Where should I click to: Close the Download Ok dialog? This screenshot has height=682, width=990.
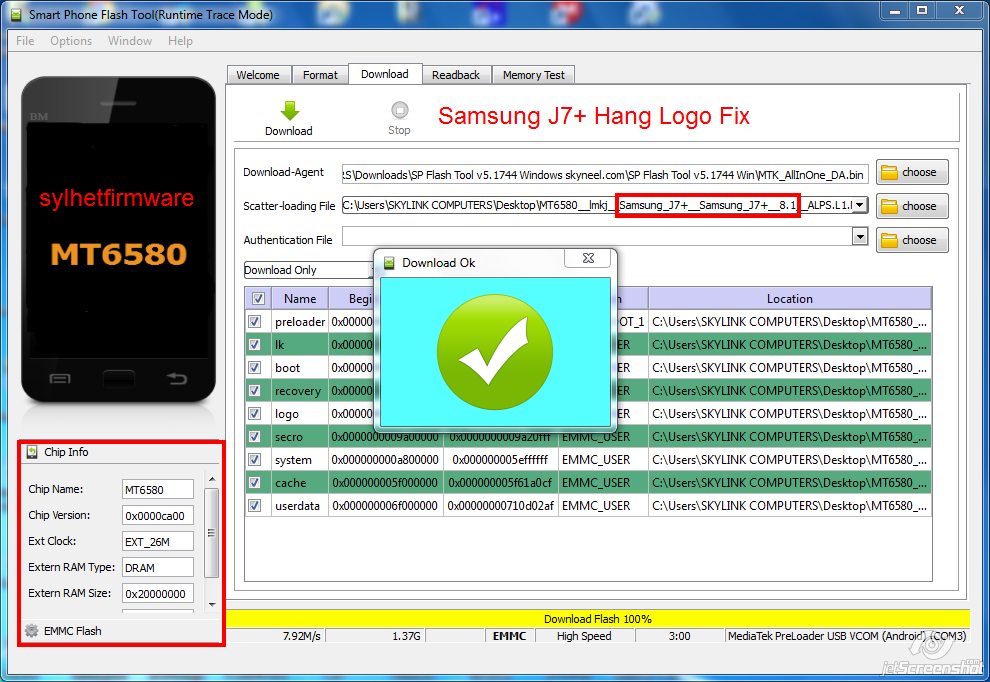point(588,258)
